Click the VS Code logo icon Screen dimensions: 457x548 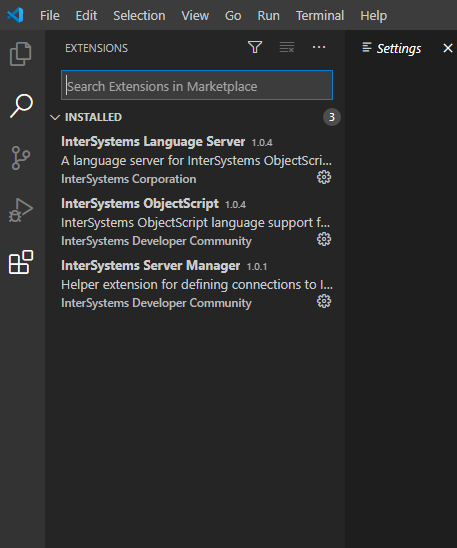pyautogui.click(x=15, y=15)
